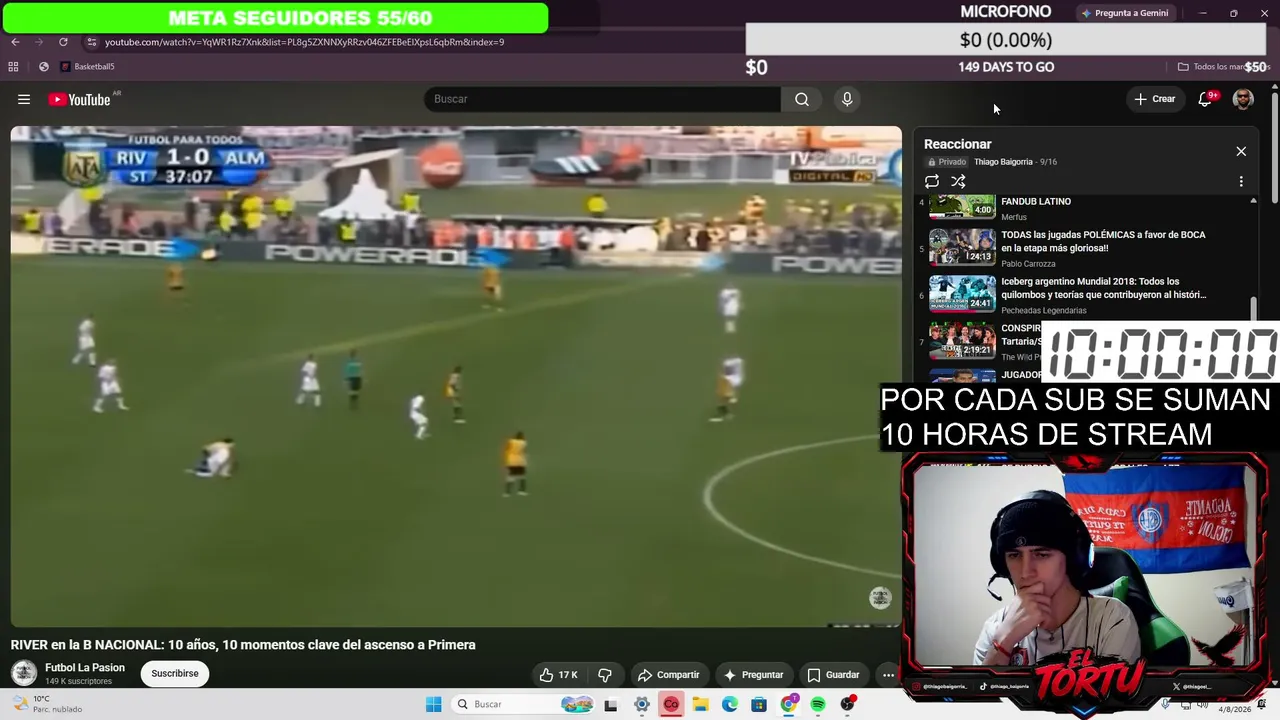This screenshot has width=1280, height=720.
Task: Open Task View on the taskbar
Action: click(x=611, y=705)
